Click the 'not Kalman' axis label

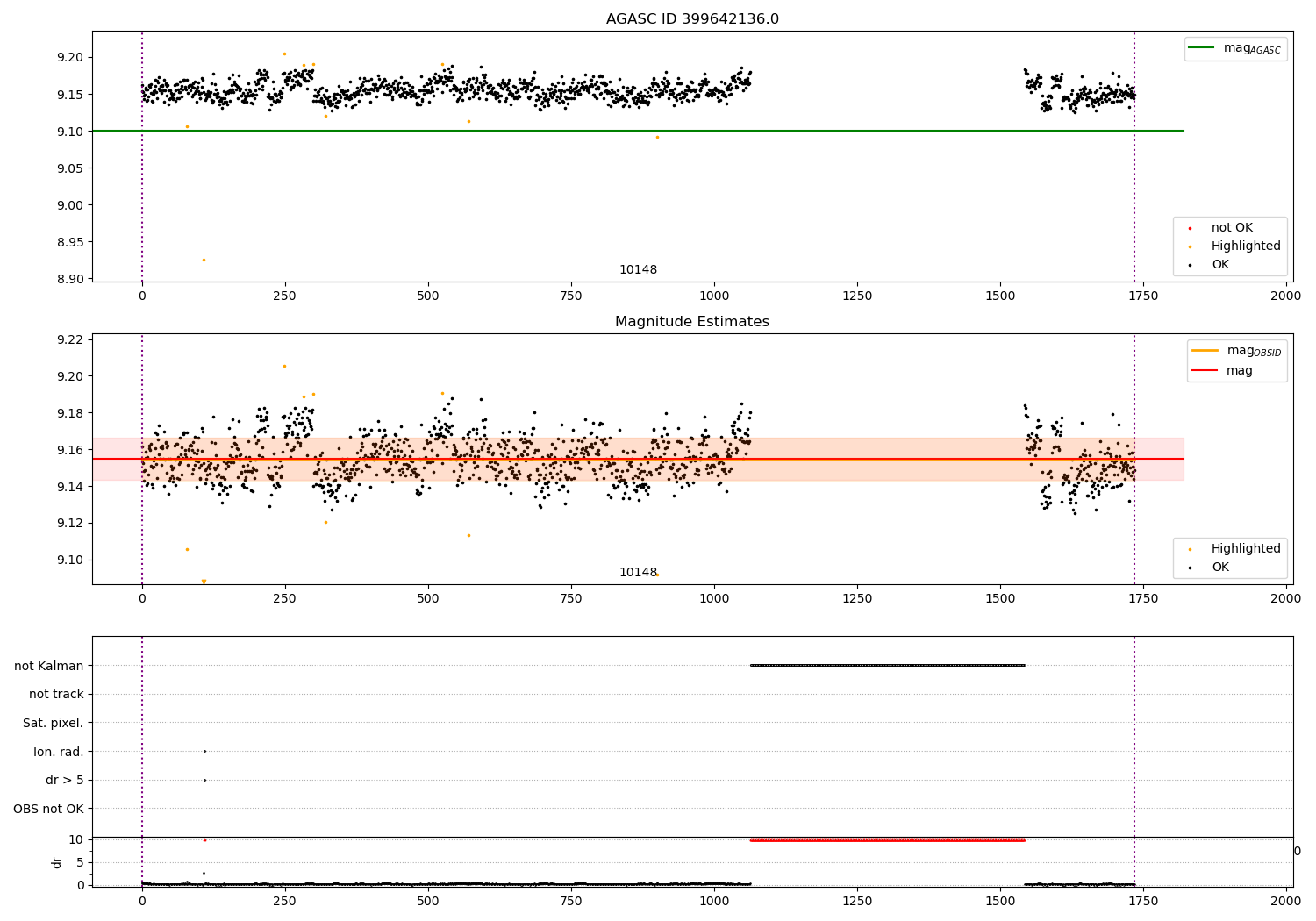[49, 666]
